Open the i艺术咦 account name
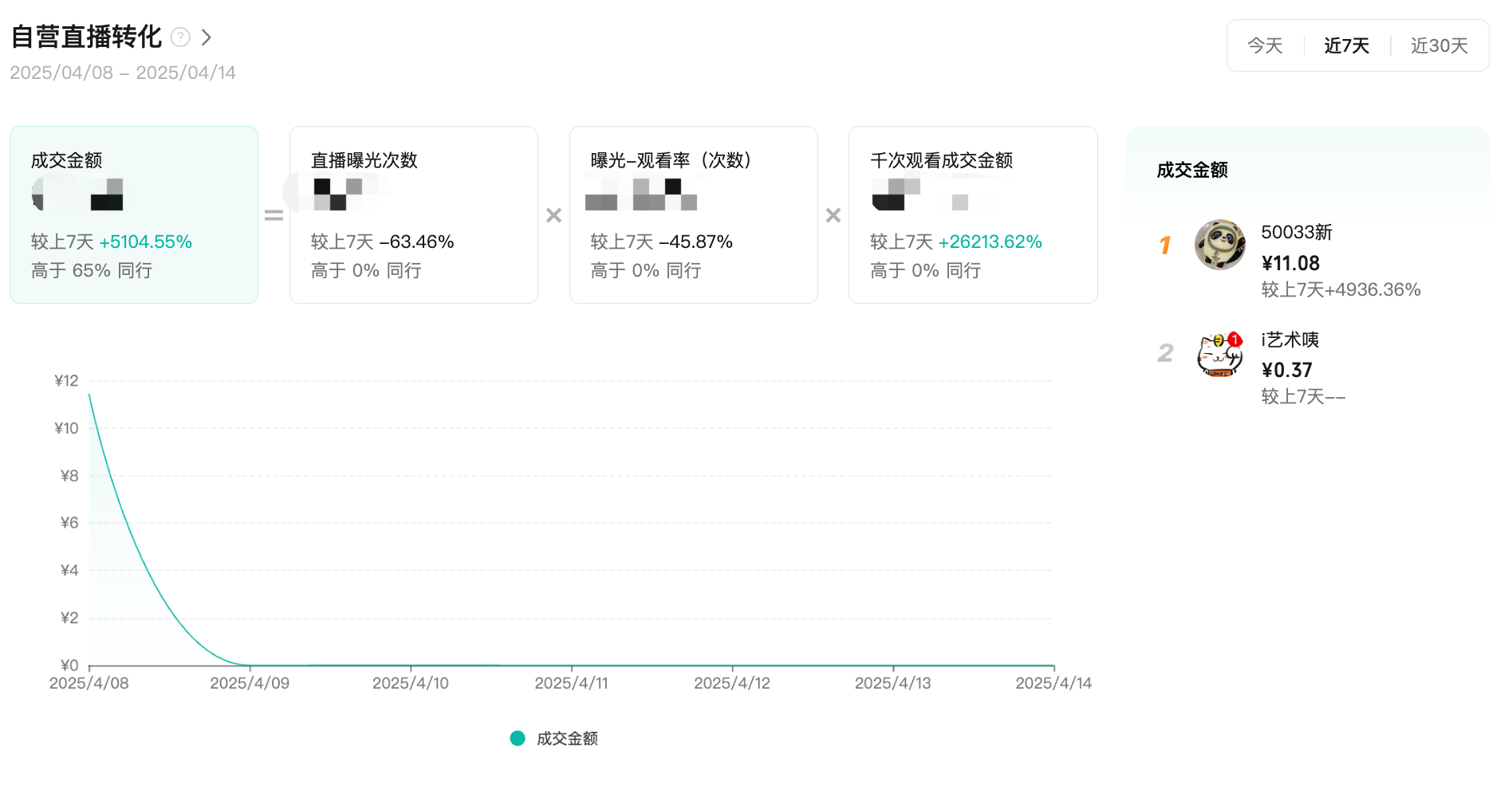The image size is (1512, 790). pos(1290,340)
